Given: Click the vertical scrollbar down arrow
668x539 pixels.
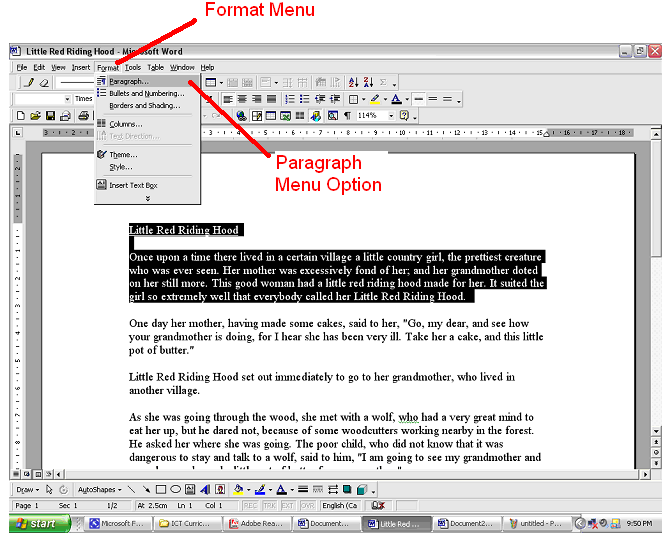Looking at the screenshot, I should [x=656, y=431].
